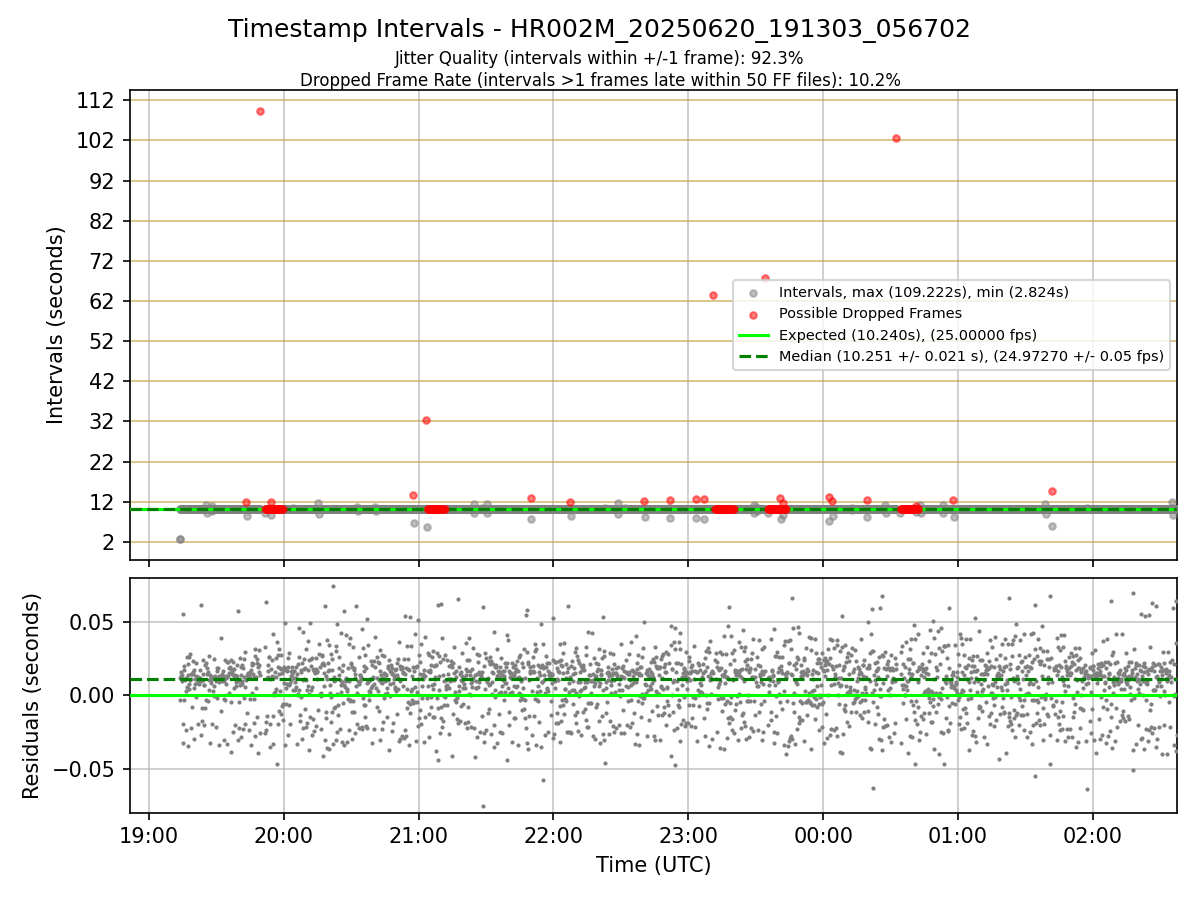Click the solid green line sample in the legend
Viewport: 1200px width, 900px height.
753,335
